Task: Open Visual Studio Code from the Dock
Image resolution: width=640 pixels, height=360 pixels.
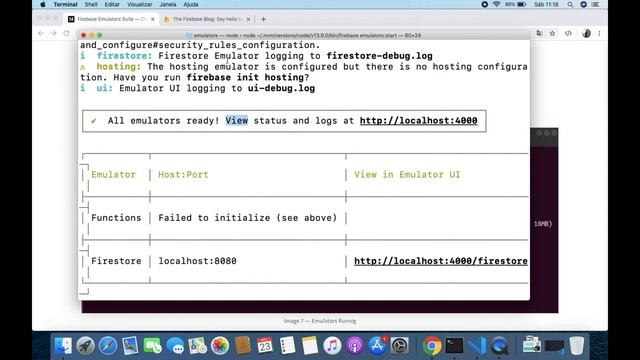Action: point(477,346)
